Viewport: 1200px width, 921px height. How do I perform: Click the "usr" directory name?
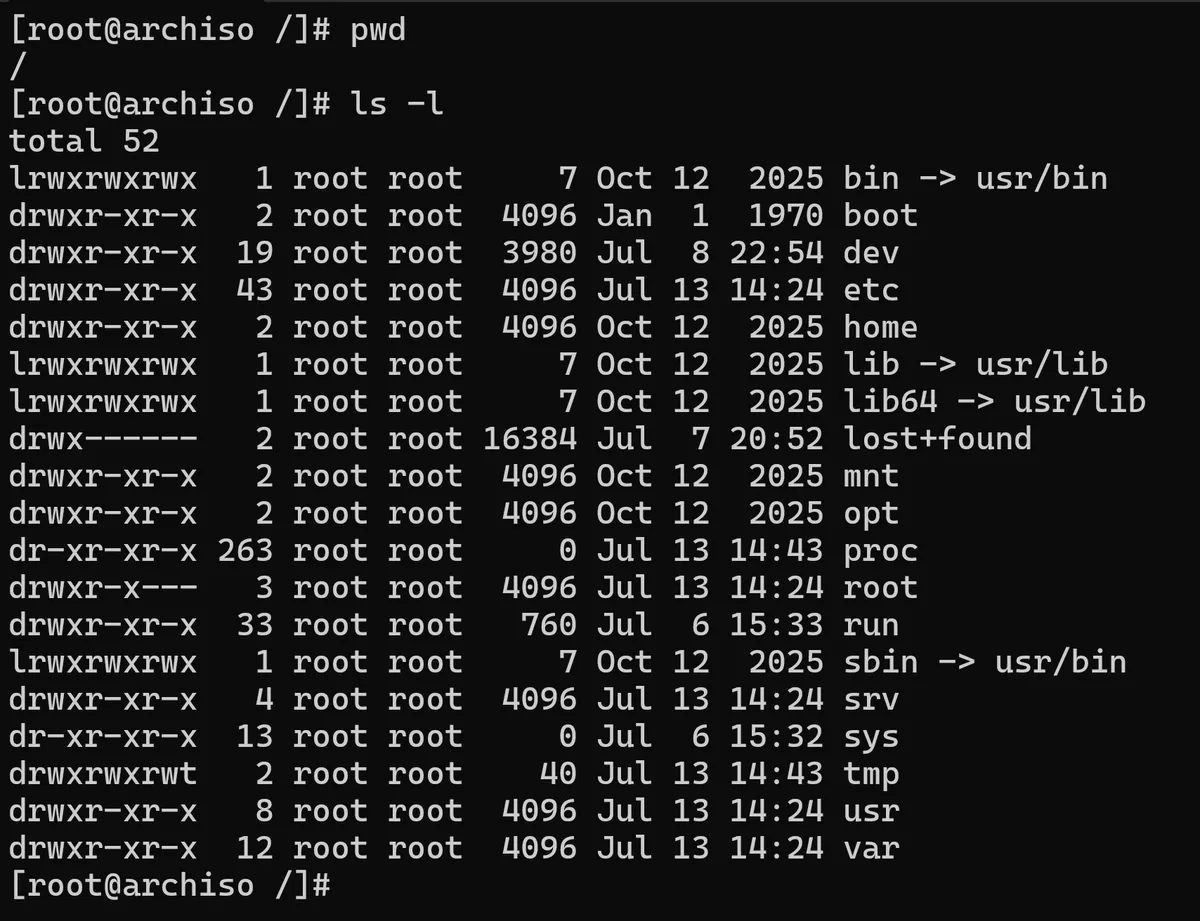871,811
